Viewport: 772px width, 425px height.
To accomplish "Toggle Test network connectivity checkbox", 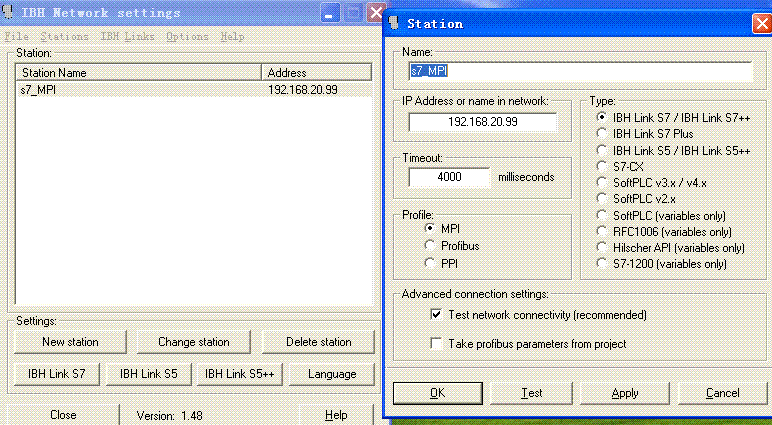I will [436, 314].
